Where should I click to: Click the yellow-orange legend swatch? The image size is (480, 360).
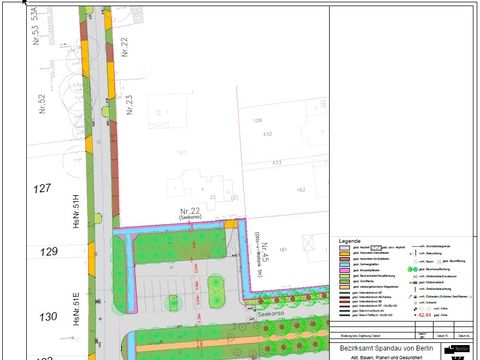click(x=344, y=254)
